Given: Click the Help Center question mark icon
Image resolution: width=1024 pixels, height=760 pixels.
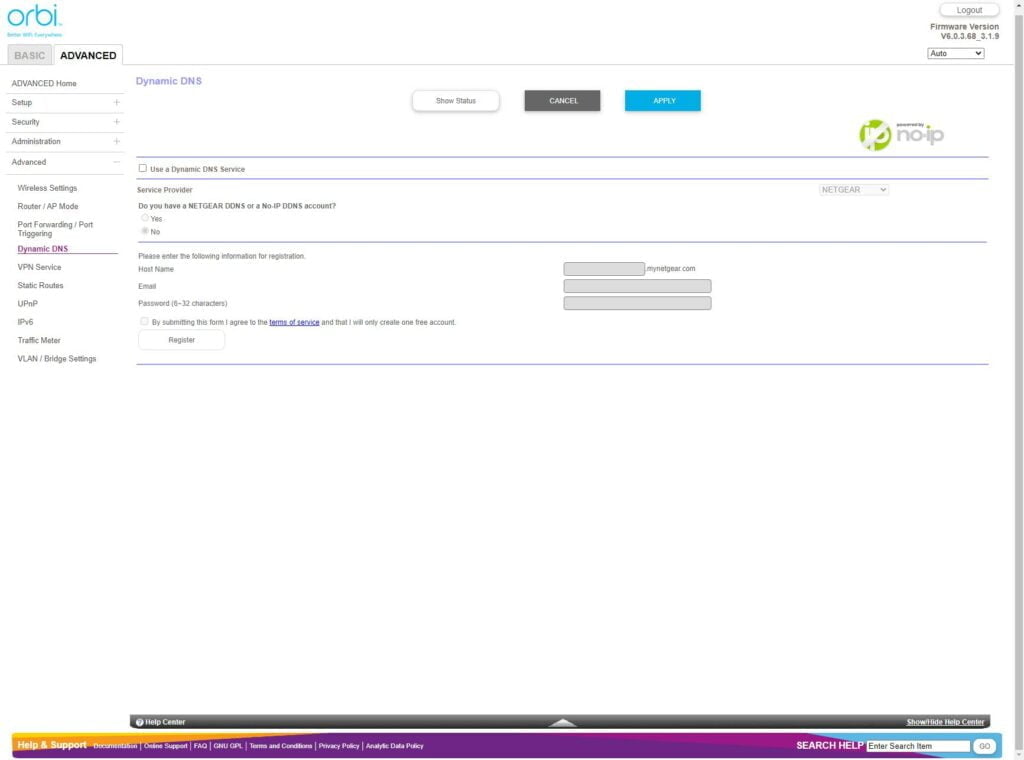Looking at the screenshot, I should pos(140,722).
